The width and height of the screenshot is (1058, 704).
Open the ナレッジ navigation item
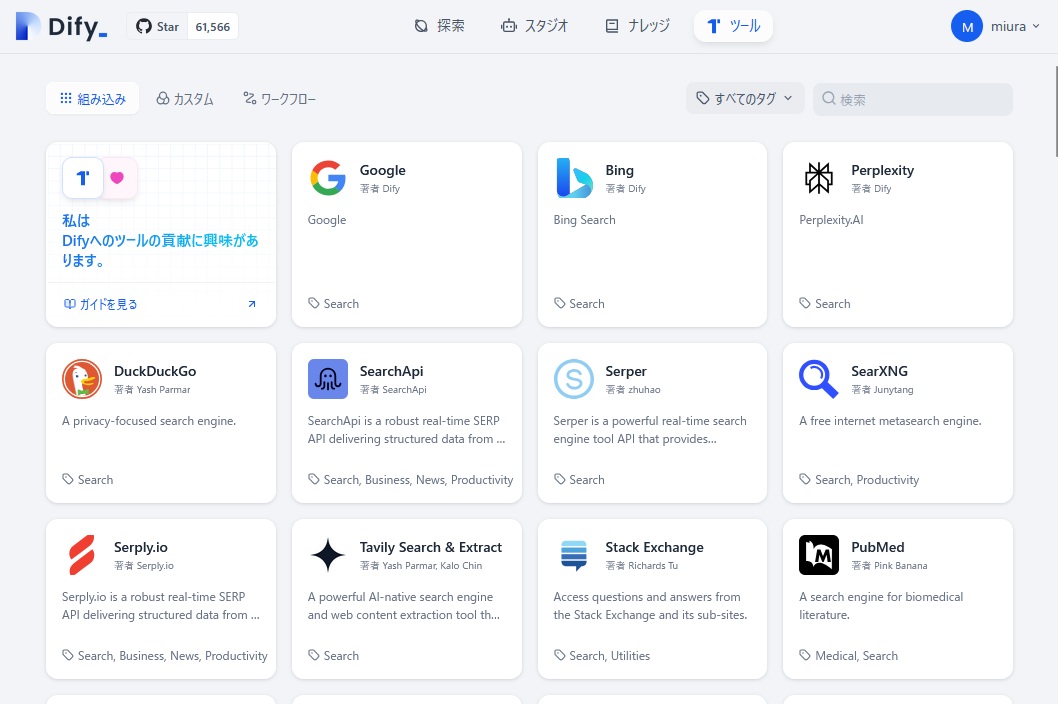point(637,26)
